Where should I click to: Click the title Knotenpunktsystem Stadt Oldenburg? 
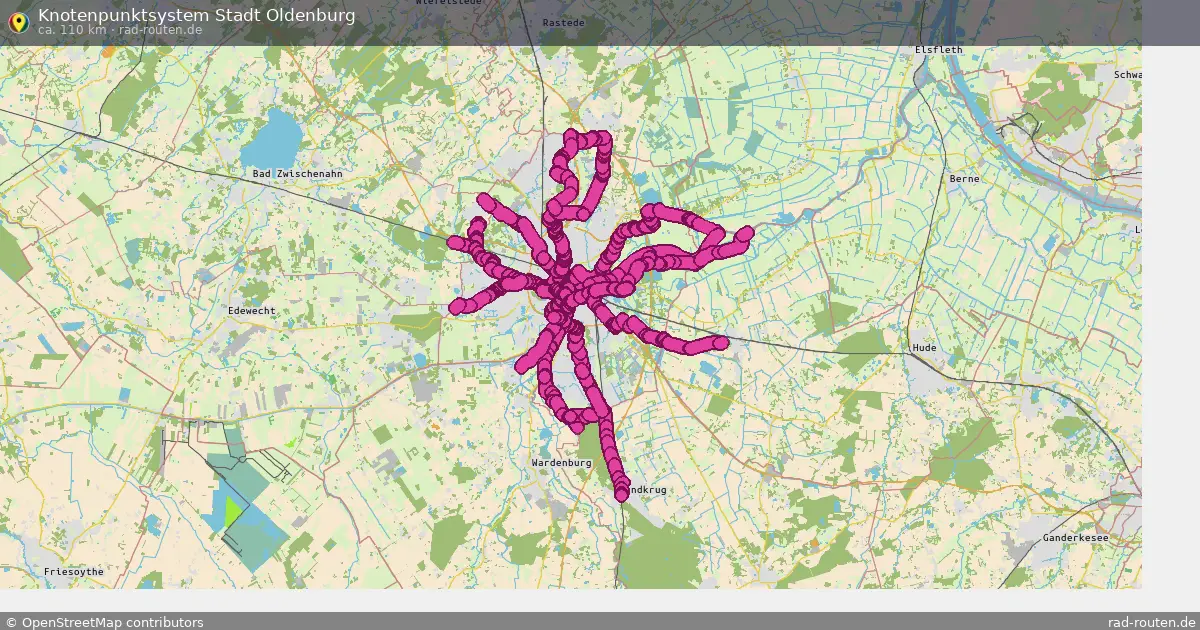[196, 15]
